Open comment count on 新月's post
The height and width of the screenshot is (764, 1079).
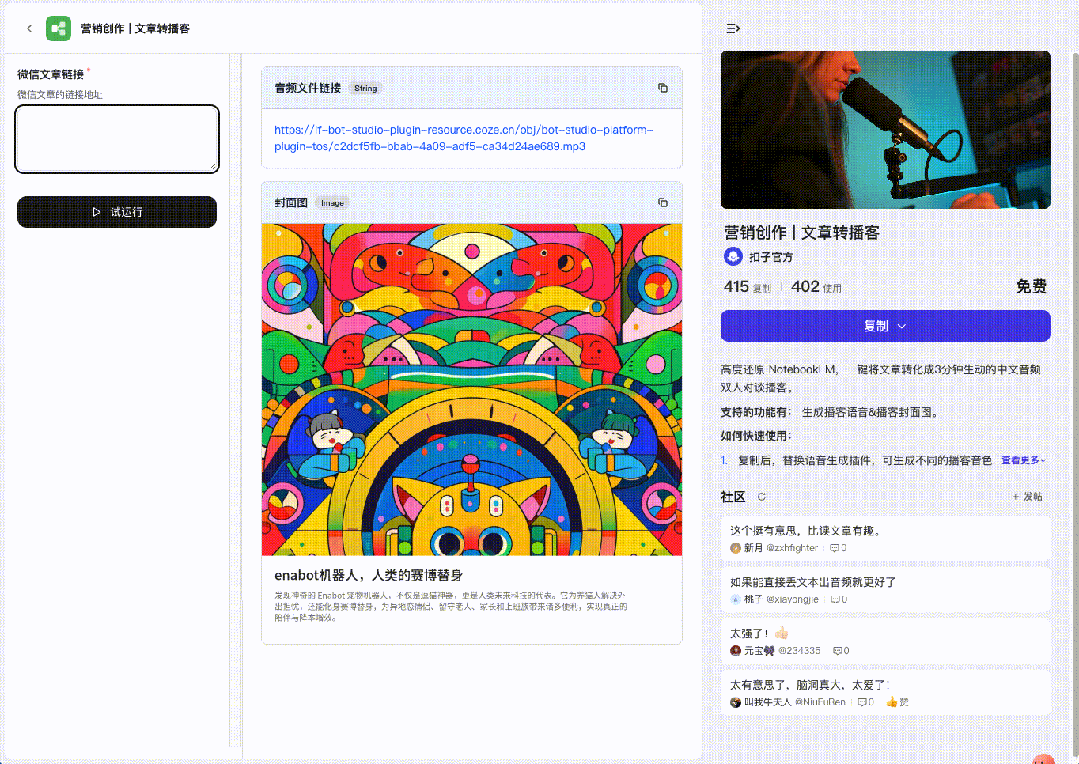tap(837, 548)
